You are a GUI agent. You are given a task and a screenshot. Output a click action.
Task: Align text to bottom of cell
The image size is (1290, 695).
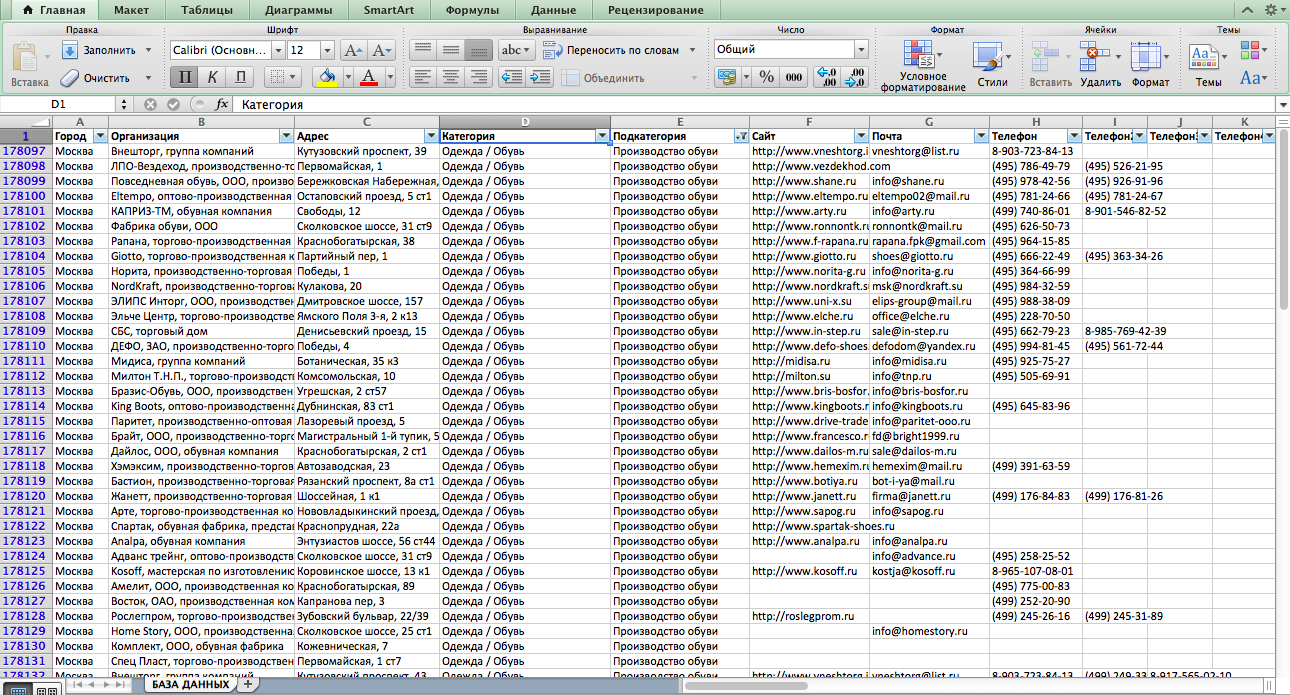(x=479, y=50)
